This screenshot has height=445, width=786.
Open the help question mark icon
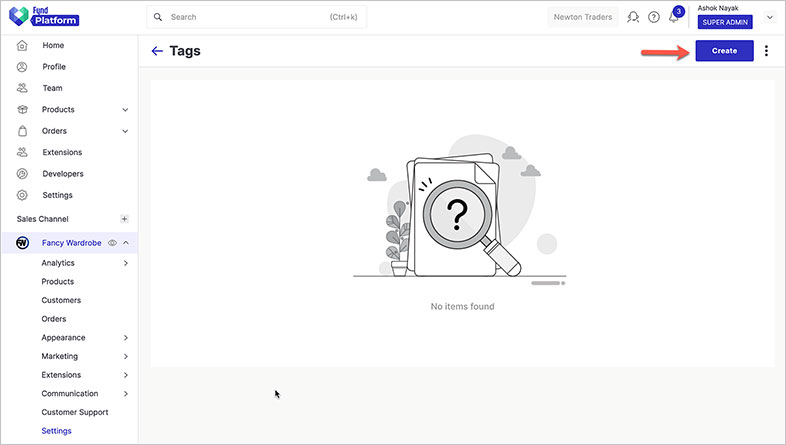pyautogui.click(x=654, y=17)
